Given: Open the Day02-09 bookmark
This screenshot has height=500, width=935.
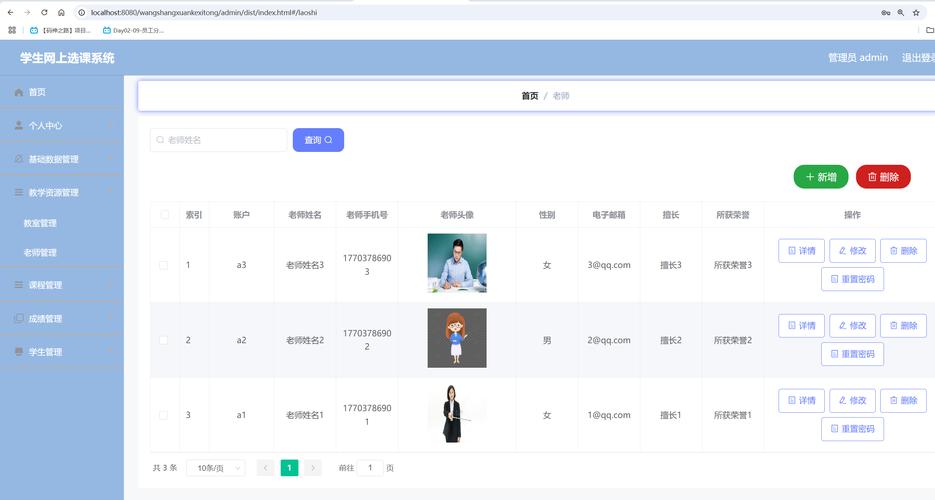Looking at the screenshot, I should 133,30.
